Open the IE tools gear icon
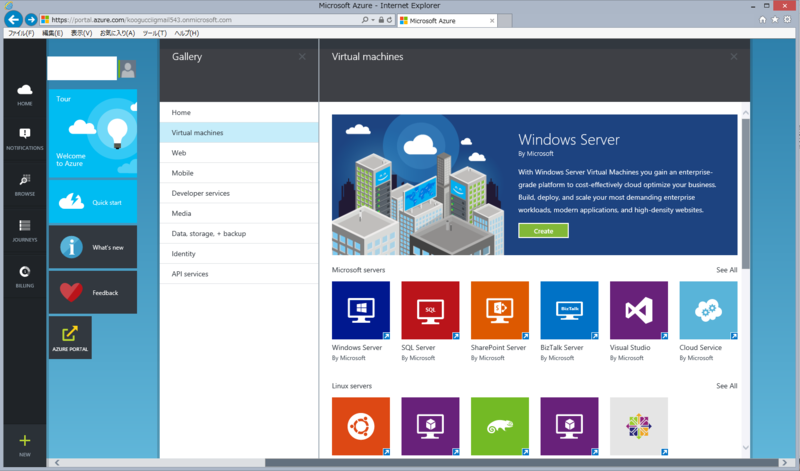Viewport: 800px width, 471px height. coord(787,19)
